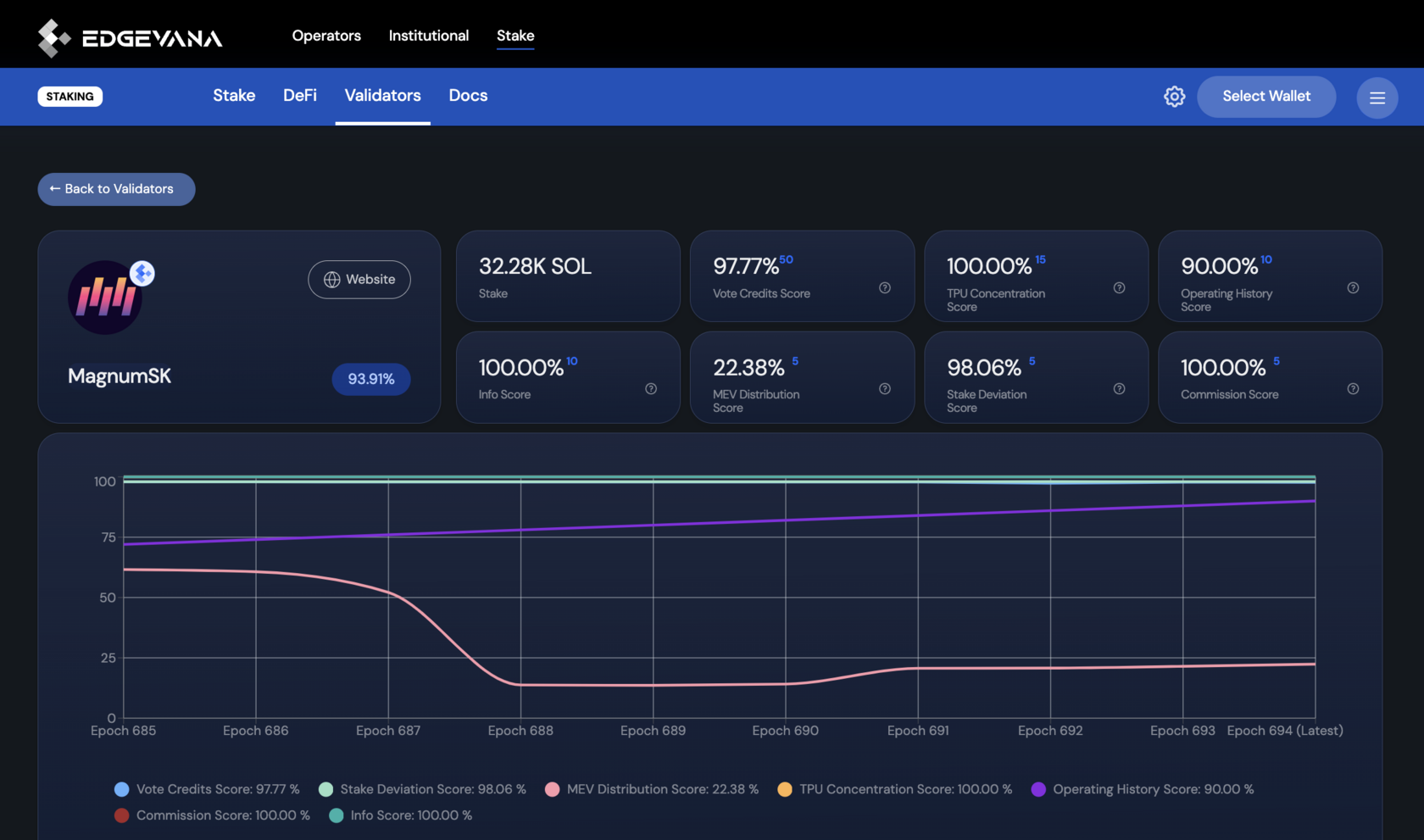Toggle Info Score legend dot
The image size is (1424, 840).
336,815
